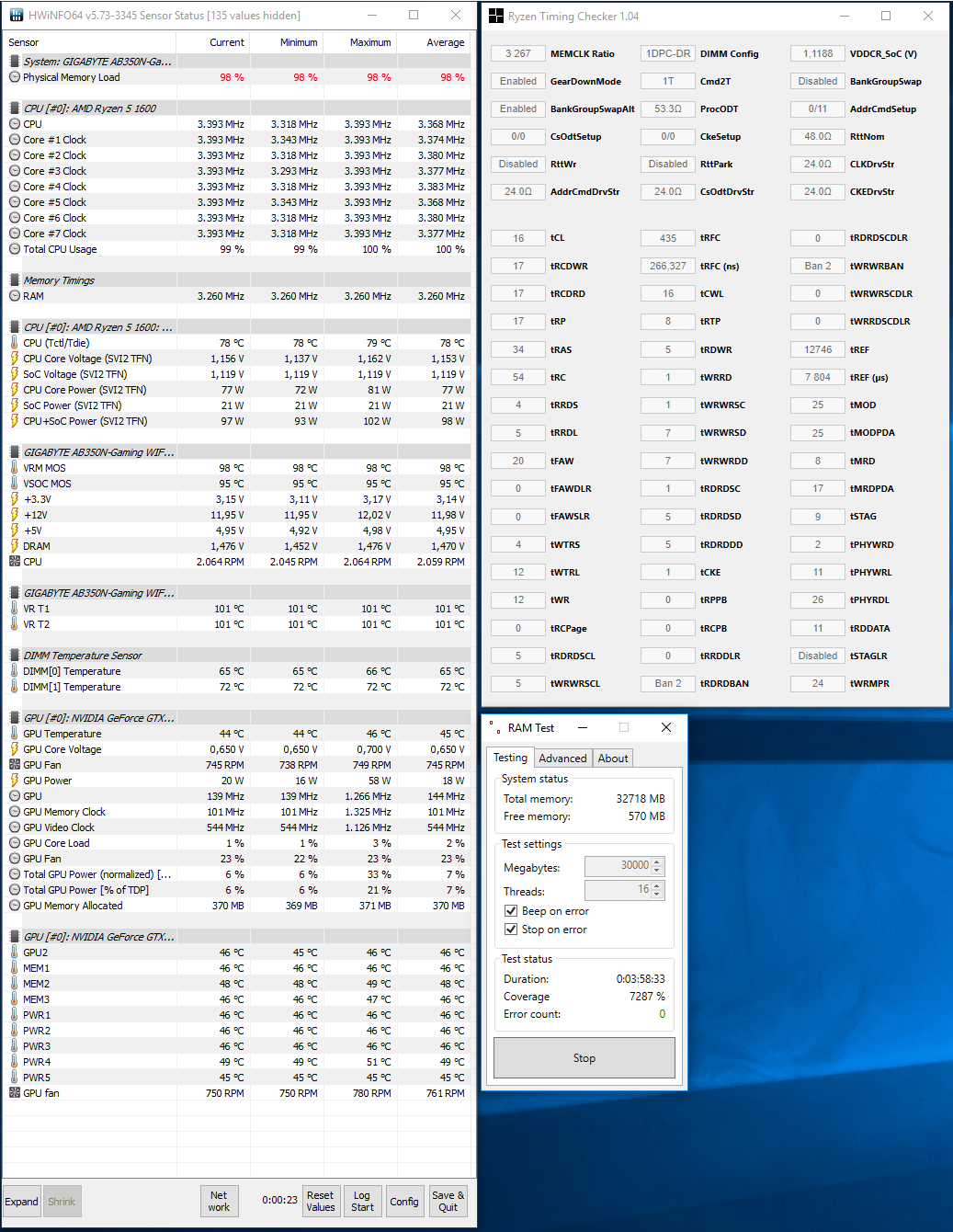Click the thermometer icon beside CPU (Tctl/Tdie)
This screenshot has height=1232, width=953.
click(x=15, y=342)
